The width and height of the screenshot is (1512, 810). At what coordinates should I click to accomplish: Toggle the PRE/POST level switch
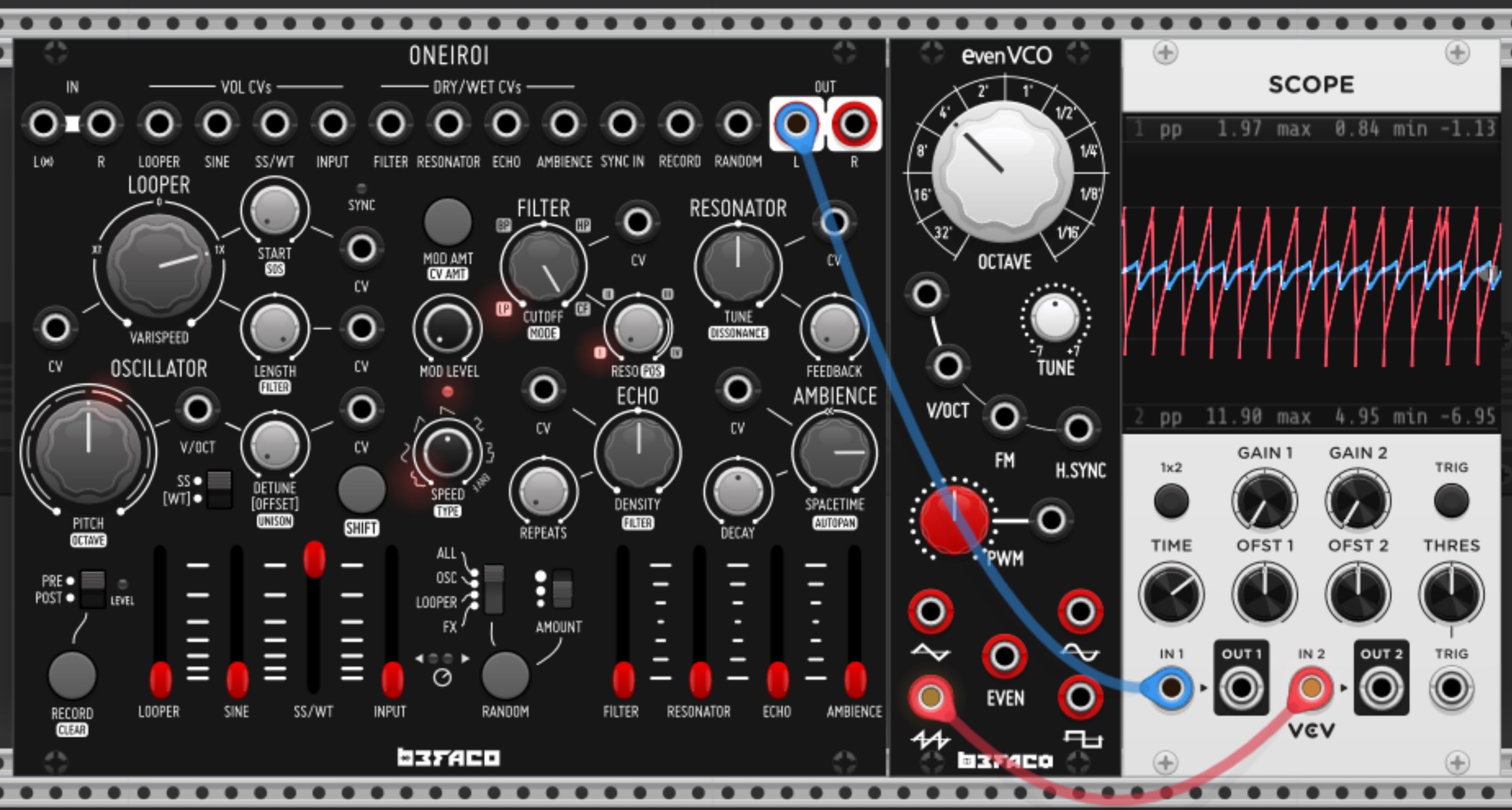coord(92,589)
